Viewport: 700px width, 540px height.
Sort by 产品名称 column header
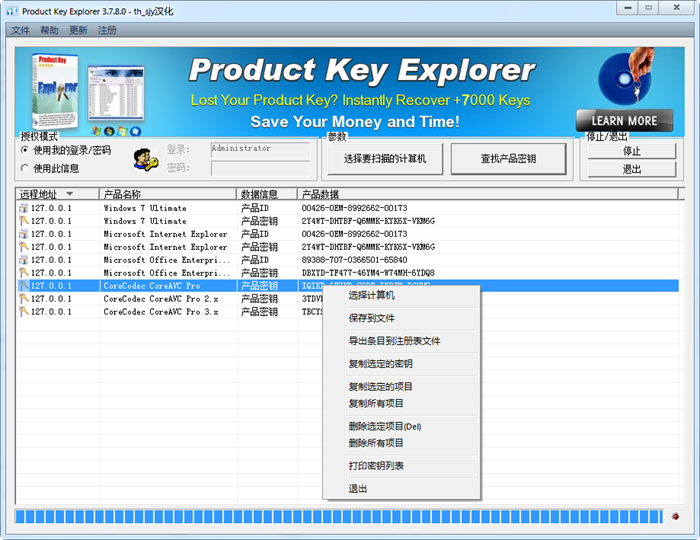(x=167, y=194)
